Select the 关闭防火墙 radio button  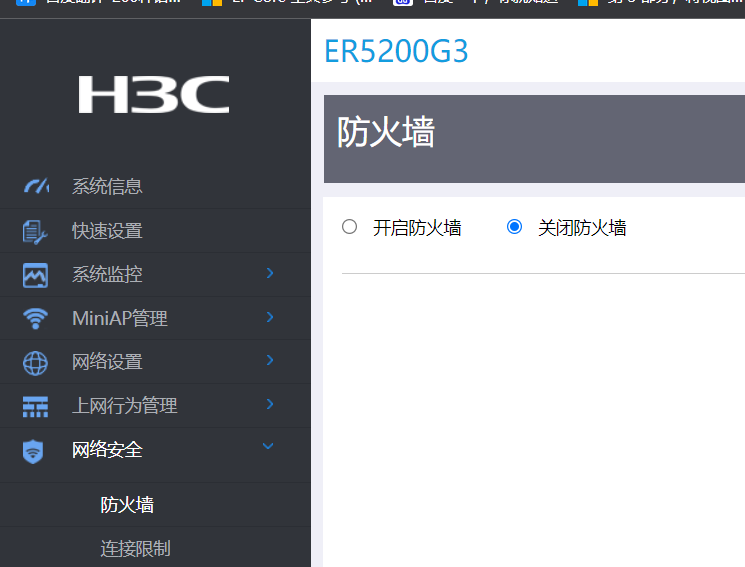tap(514, 227)
